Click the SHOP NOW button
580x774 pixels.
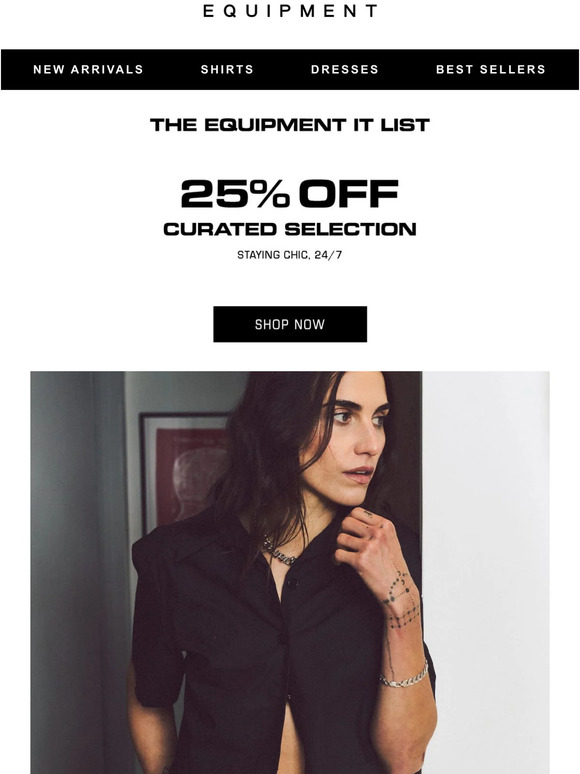[x=290, y=324]
